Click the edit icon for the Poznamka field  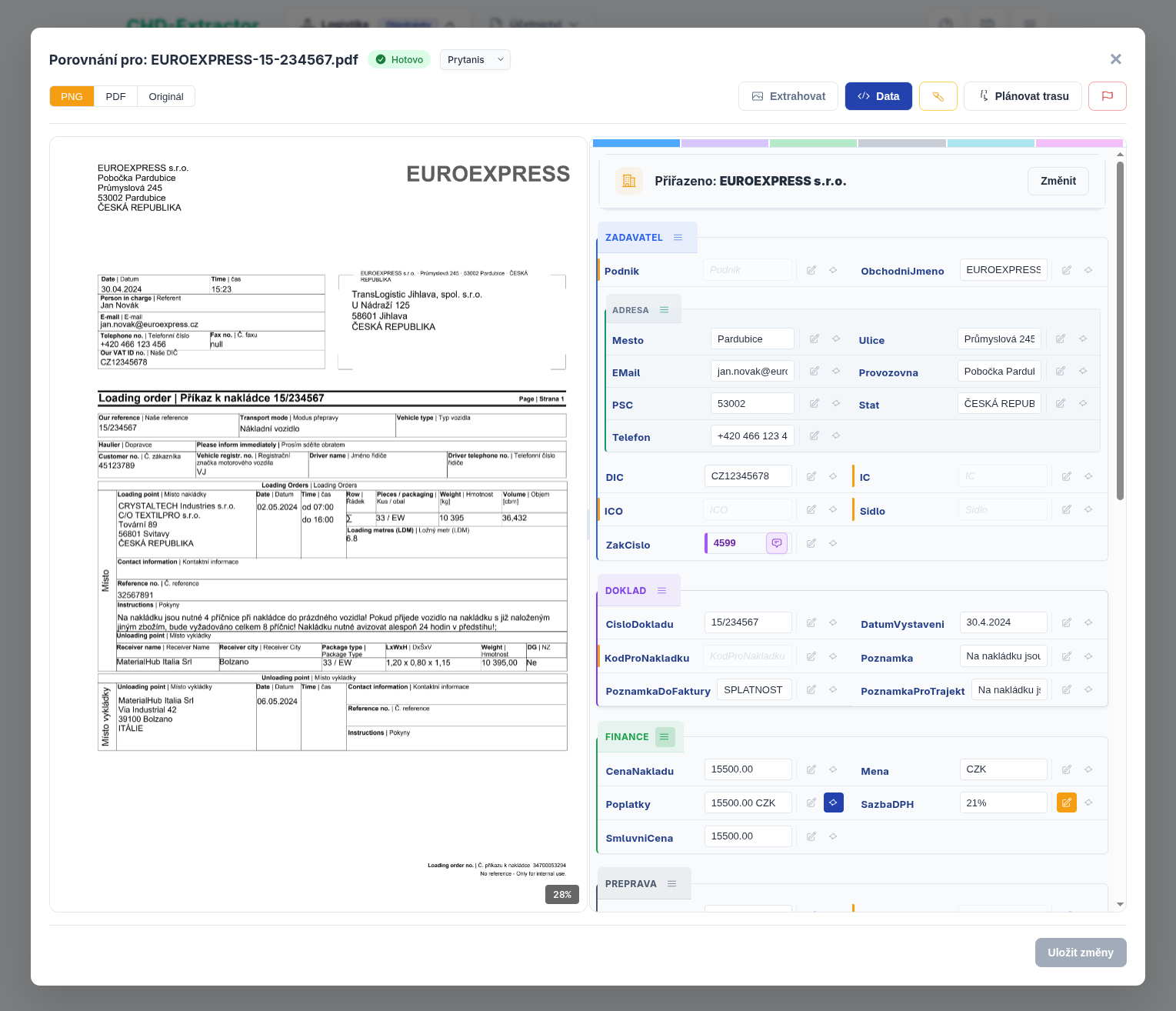(x=1067, y=656)
